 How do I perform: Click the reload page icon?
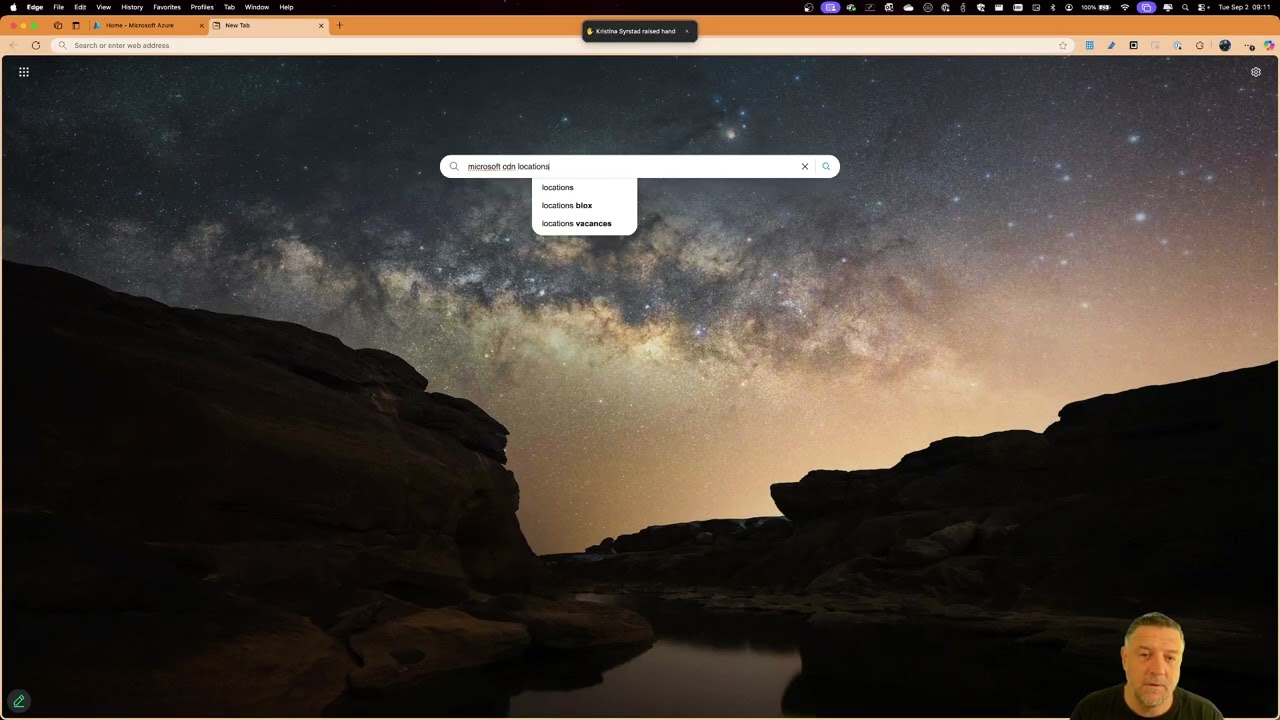(36, 45)
